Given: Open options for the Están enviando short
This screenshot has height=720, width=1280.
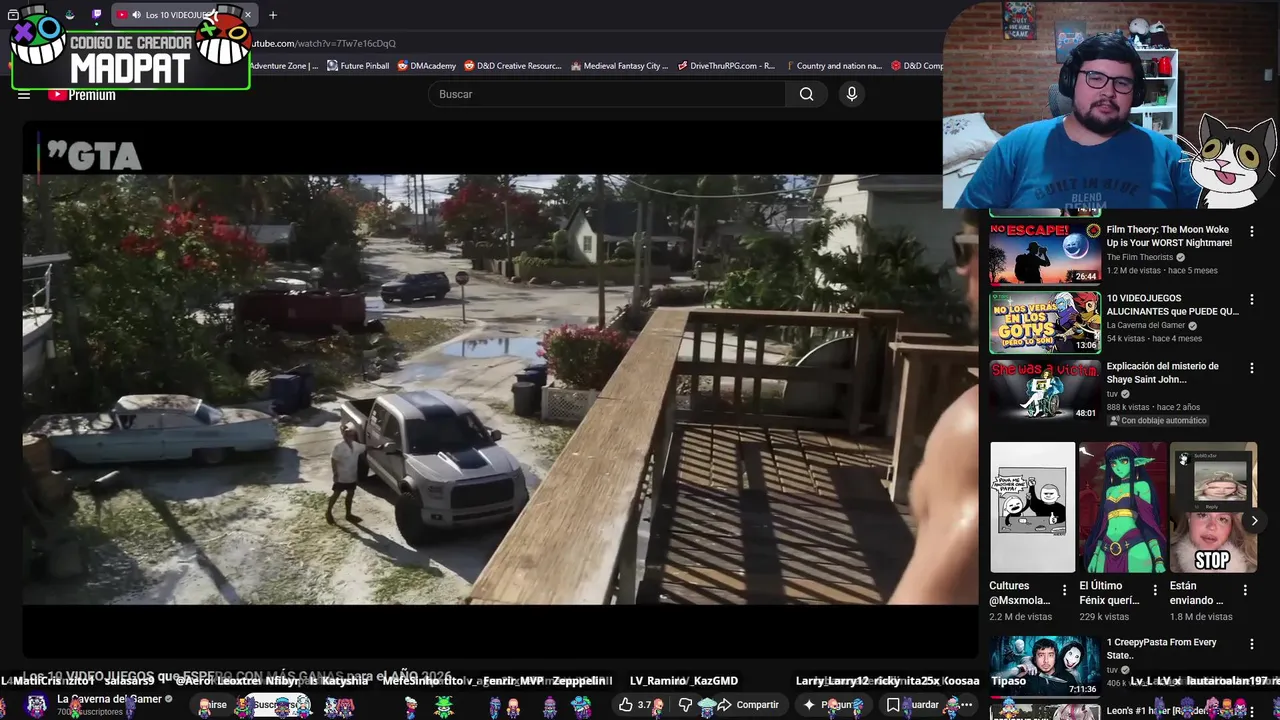Looking at the screenshot, I should click(x=1245, y=590).
